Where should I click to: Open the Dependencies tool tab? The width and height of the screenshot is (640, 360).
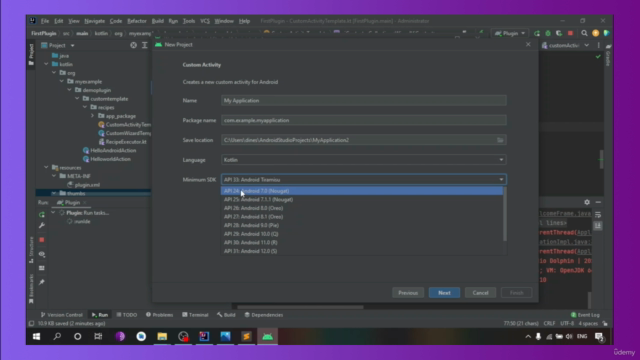[x=264, y=315]
